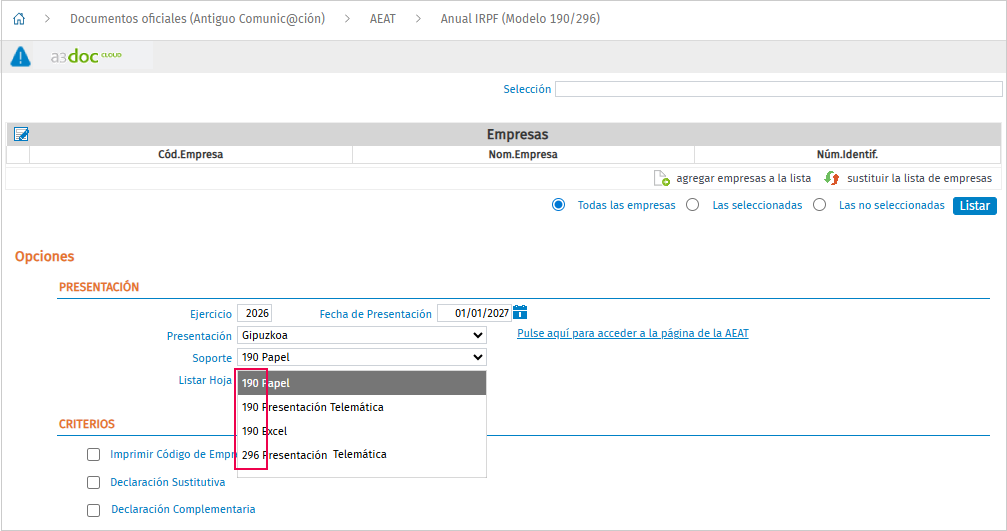This screenshot has height=531, width=1007.
Task: Check the Declaración Sustitutiva checkbox
Action: 94,482
